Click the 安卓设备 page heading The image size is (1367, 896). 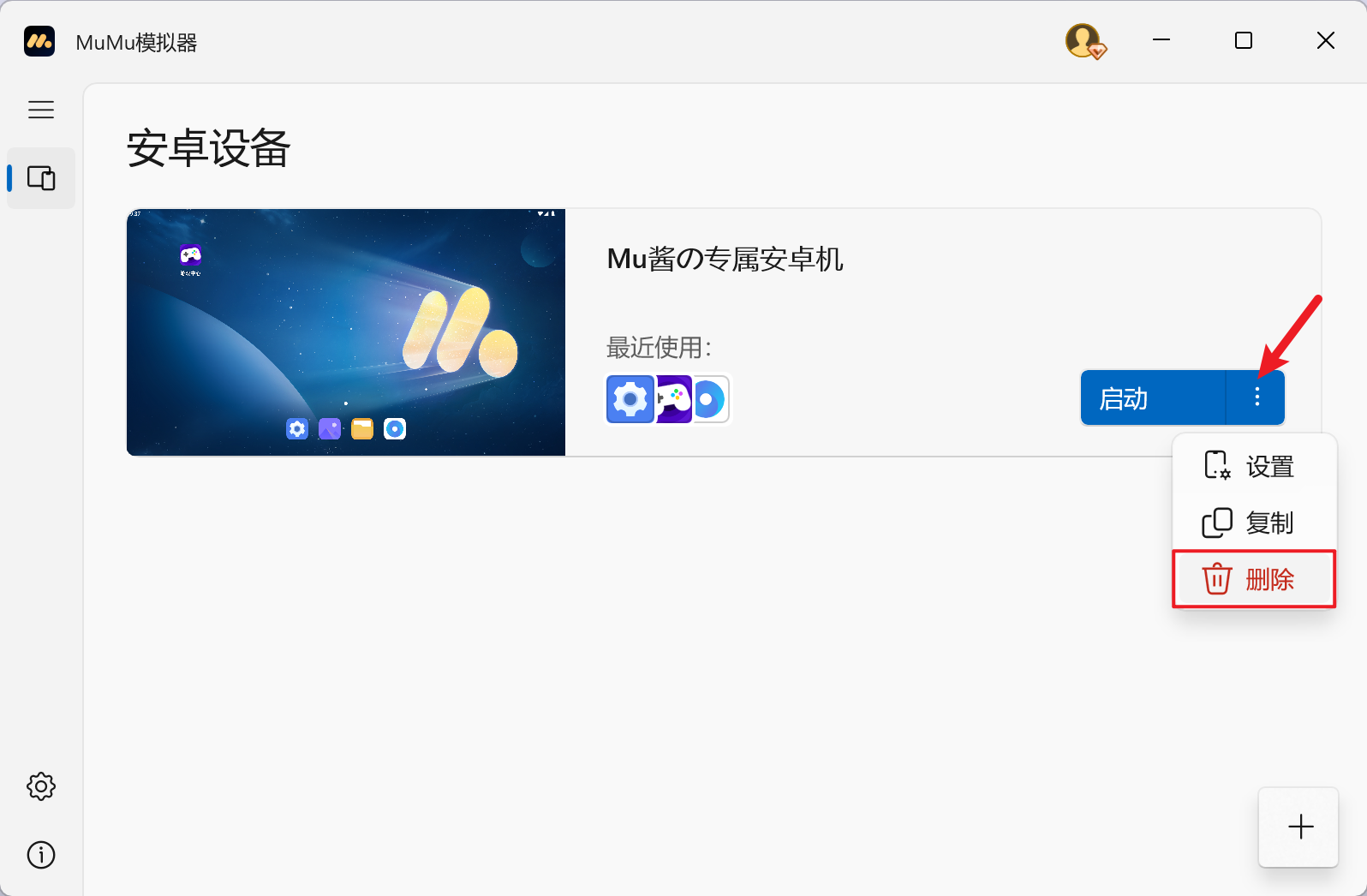[209, 148]
